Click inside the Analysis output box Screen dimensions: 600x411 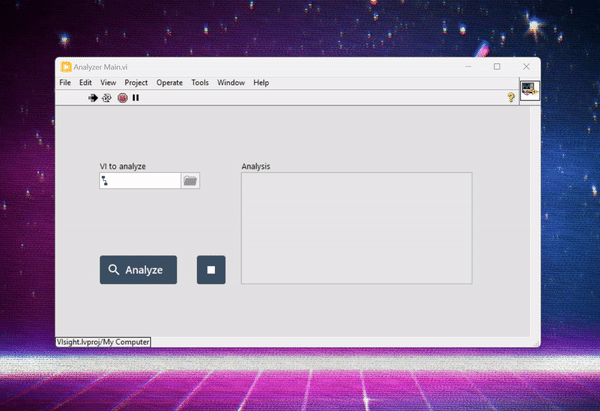[x=357, y=228]
